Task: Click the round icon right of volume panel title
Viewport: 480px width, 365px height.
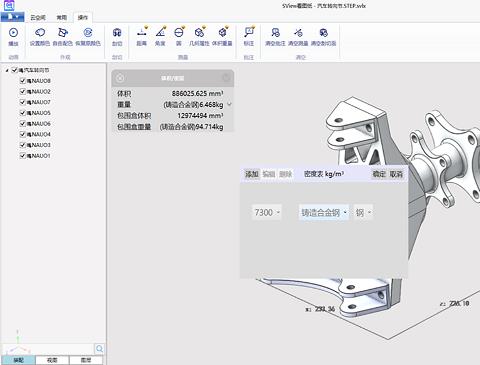Action: coord(226,78)
